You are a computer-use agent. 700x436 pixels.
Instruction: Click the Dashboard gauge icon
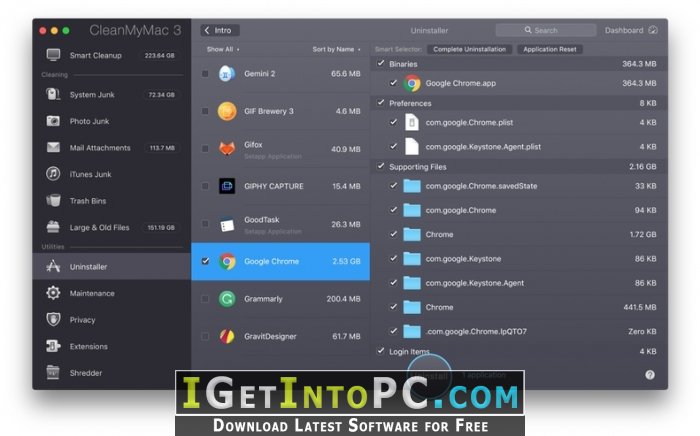(x=653, y=30)
